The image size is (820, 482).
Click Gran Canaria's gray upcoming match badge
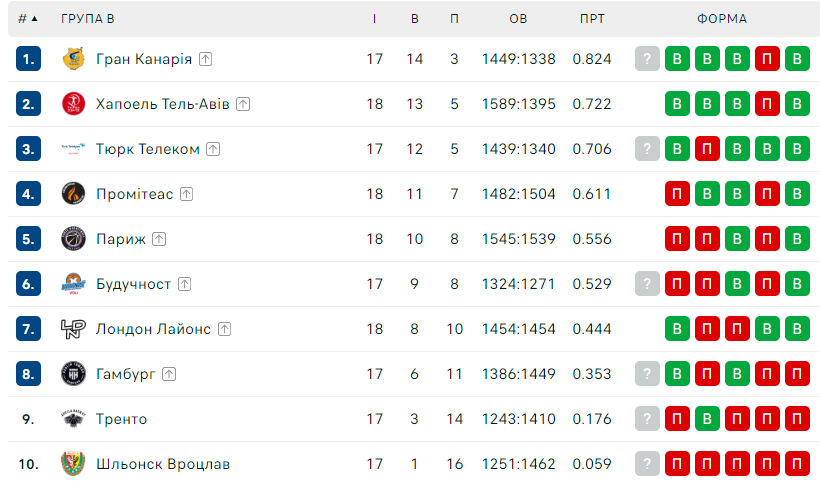647,59
